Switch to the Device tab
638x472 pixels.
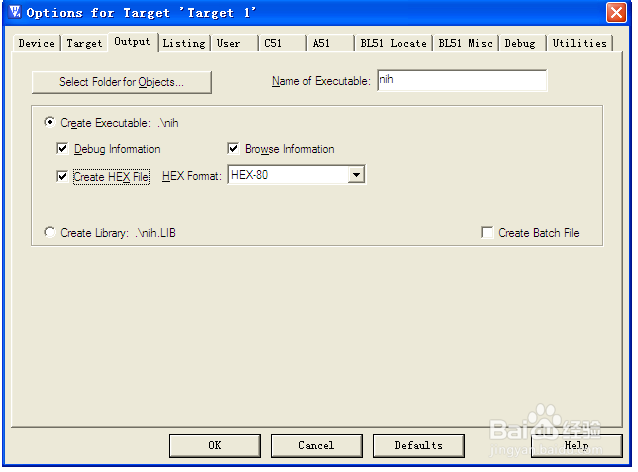coord(37,43)
